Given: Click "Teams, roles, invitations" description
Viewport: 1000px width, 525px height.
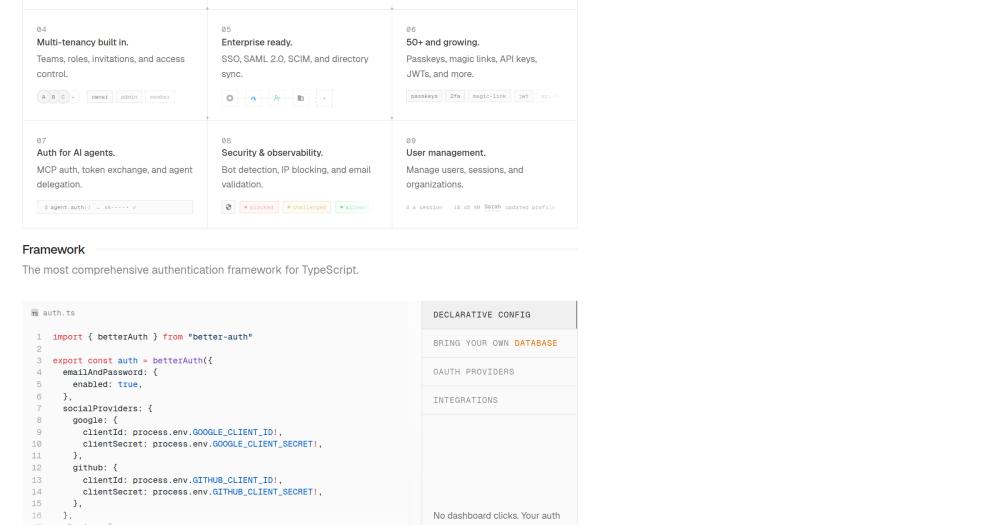Looking at the screenshot, I should pos(110,66).
